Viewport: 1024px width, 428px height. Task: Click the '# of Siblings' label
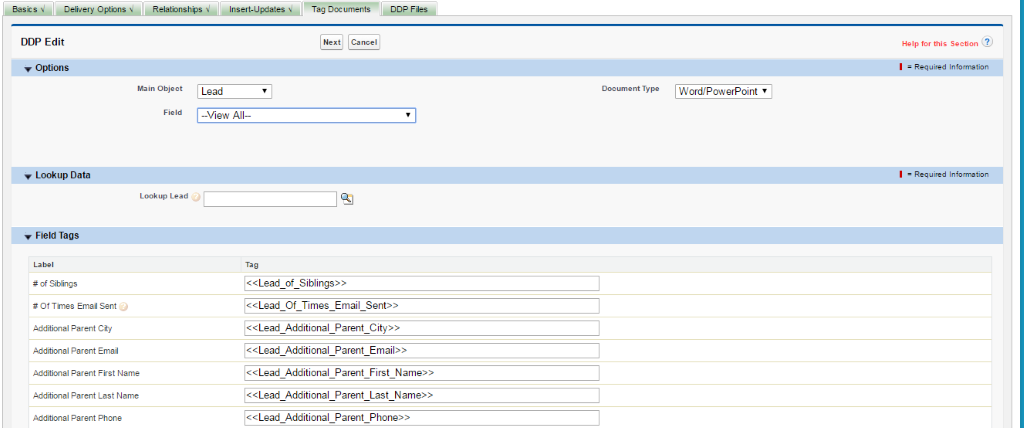click(x=55, y=284)
